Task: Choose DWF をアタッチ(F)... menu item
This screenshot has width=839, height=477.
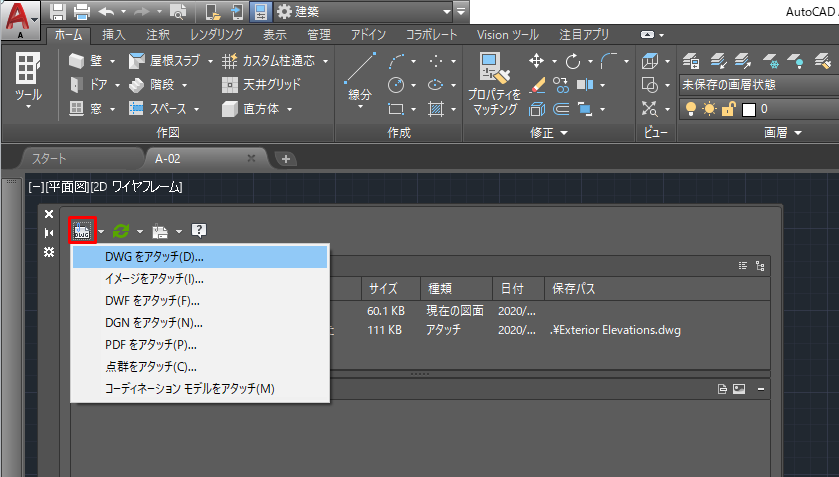Action: coord(200,301)
